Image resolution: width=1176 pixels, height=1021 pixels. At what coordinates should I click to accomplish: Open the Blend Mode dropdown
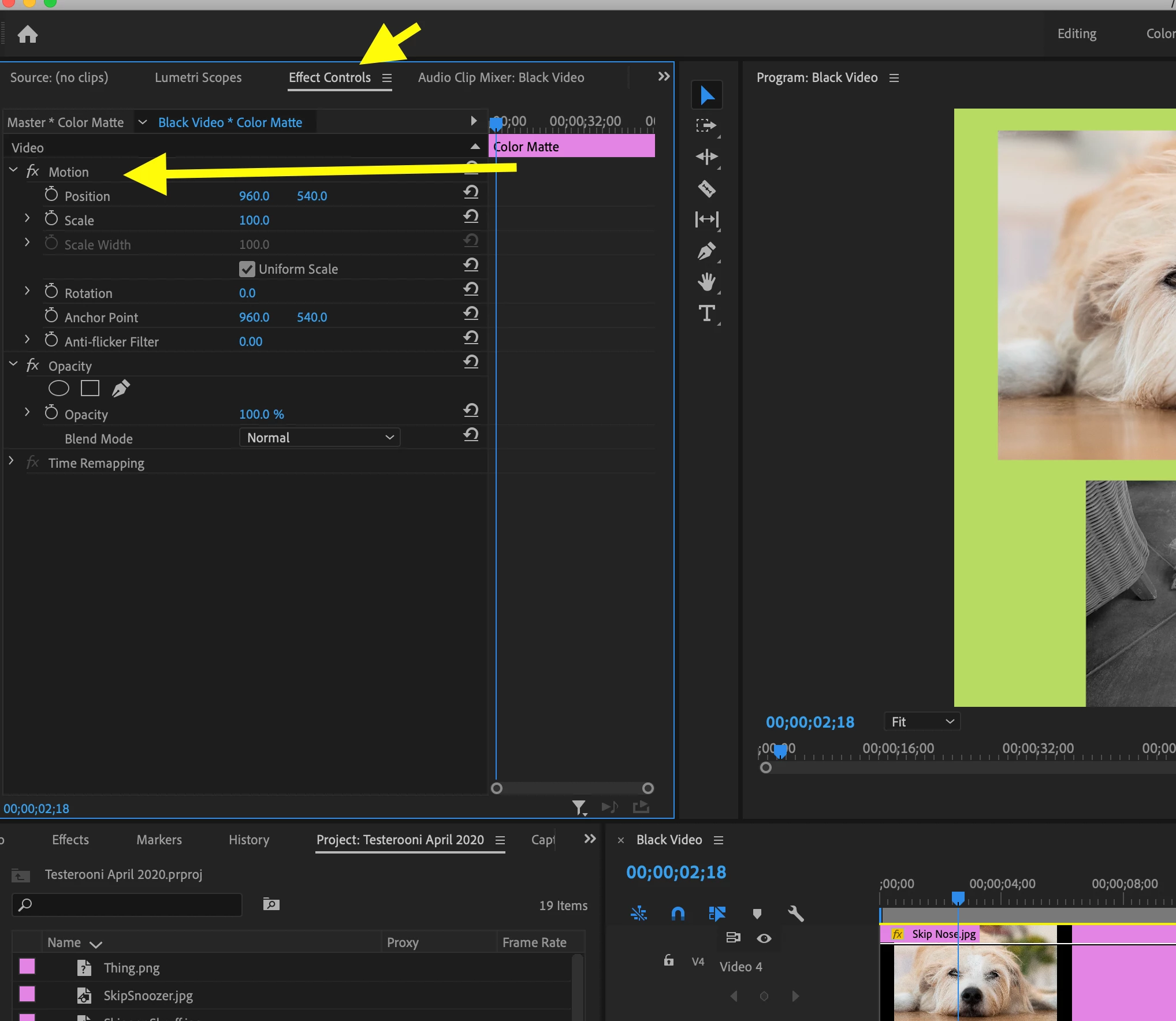[x=319, y=438]
